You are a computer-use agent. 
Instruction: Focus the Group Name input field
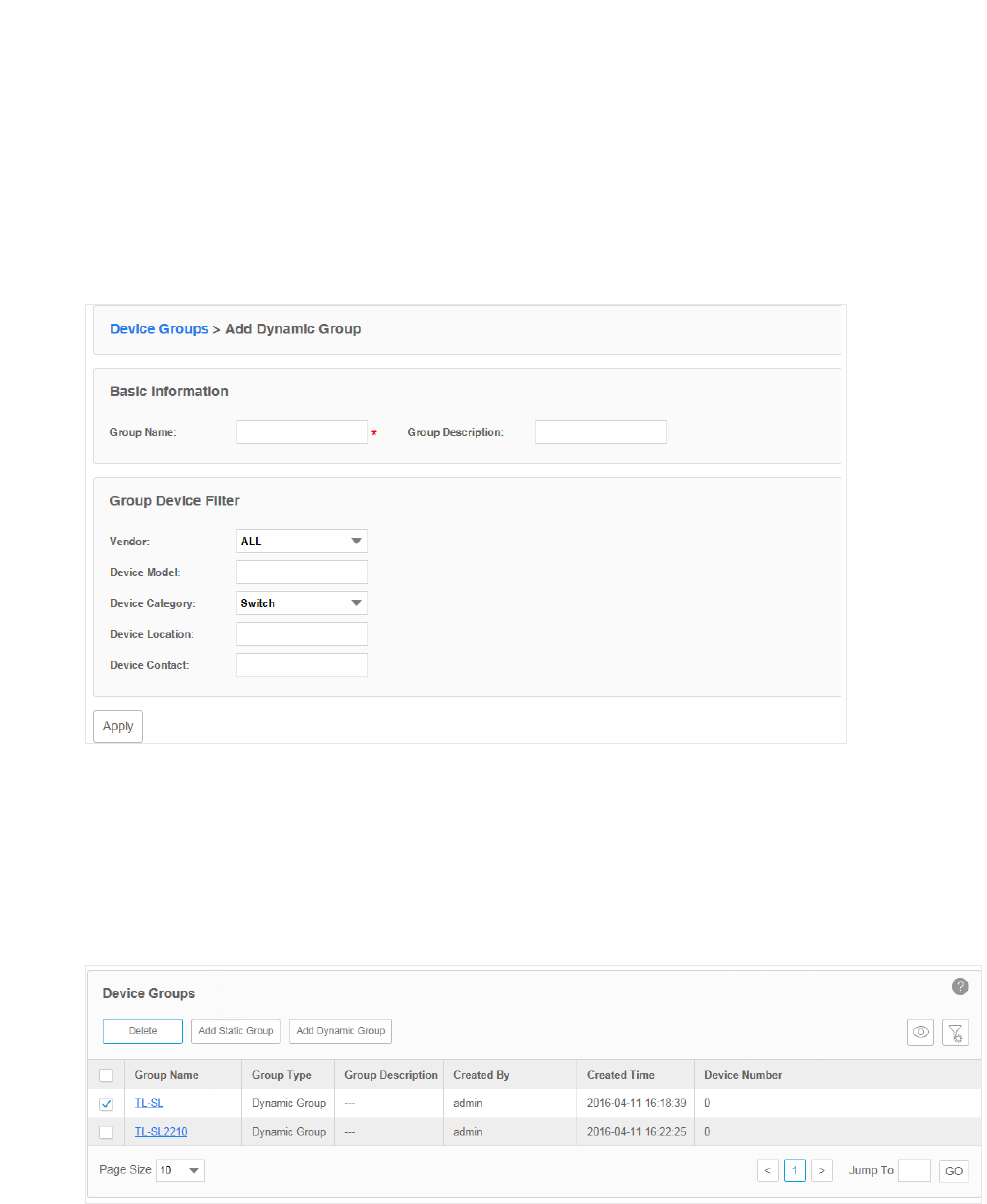tap(302, 432)
